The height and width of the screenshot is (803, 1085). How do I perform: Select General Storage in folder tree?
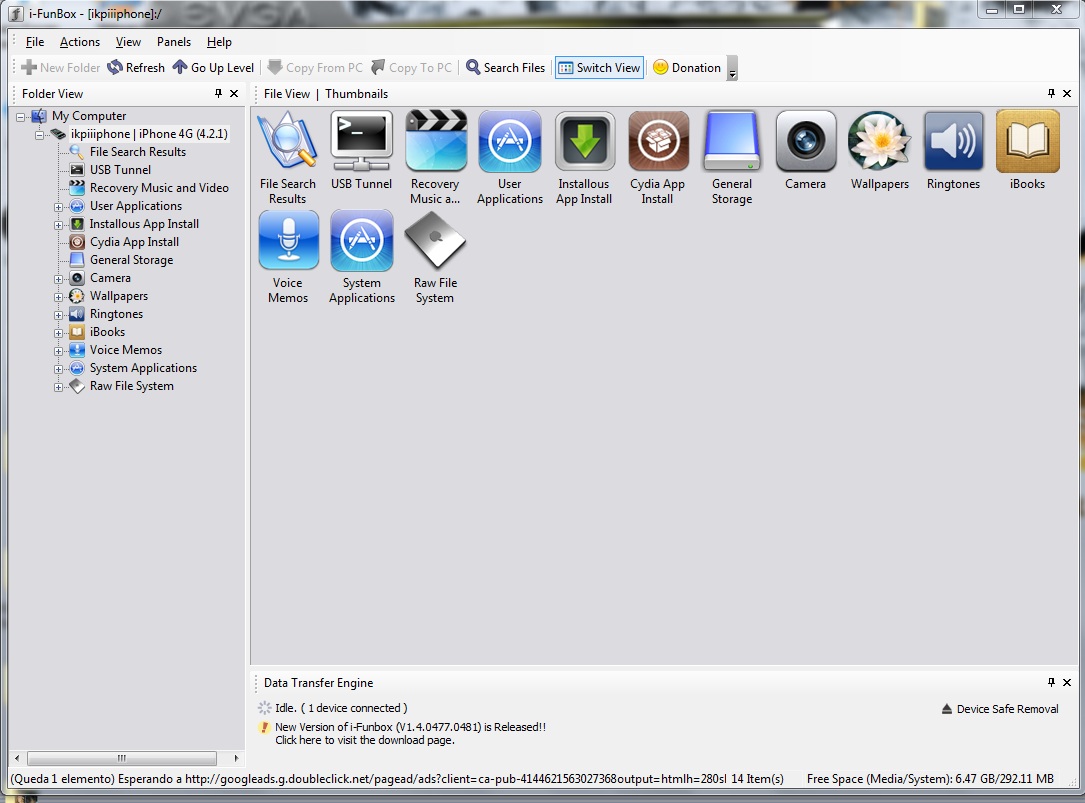tap(131, 260)
